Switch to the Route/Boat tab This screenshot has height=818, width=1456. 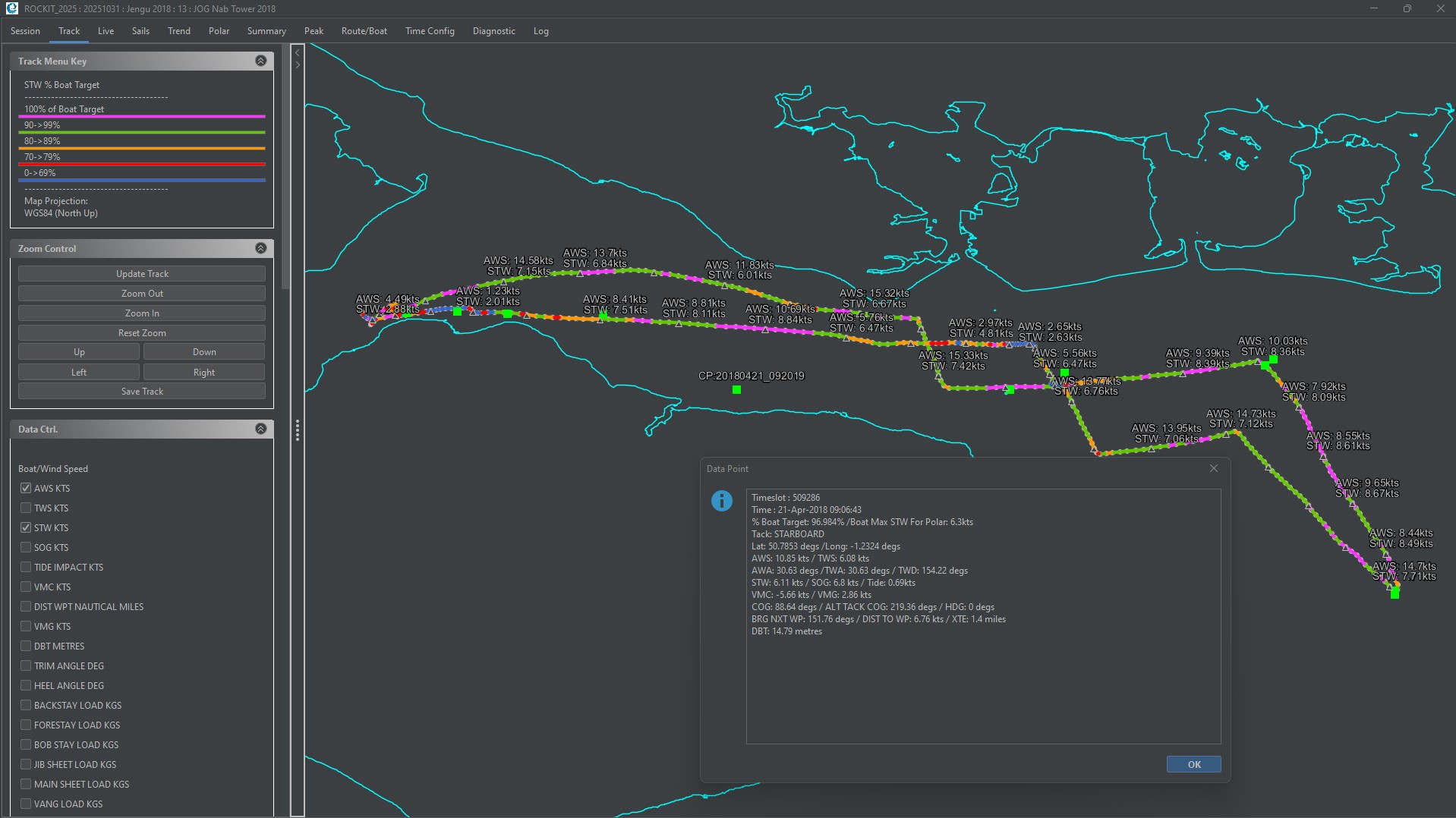point(364,31)
